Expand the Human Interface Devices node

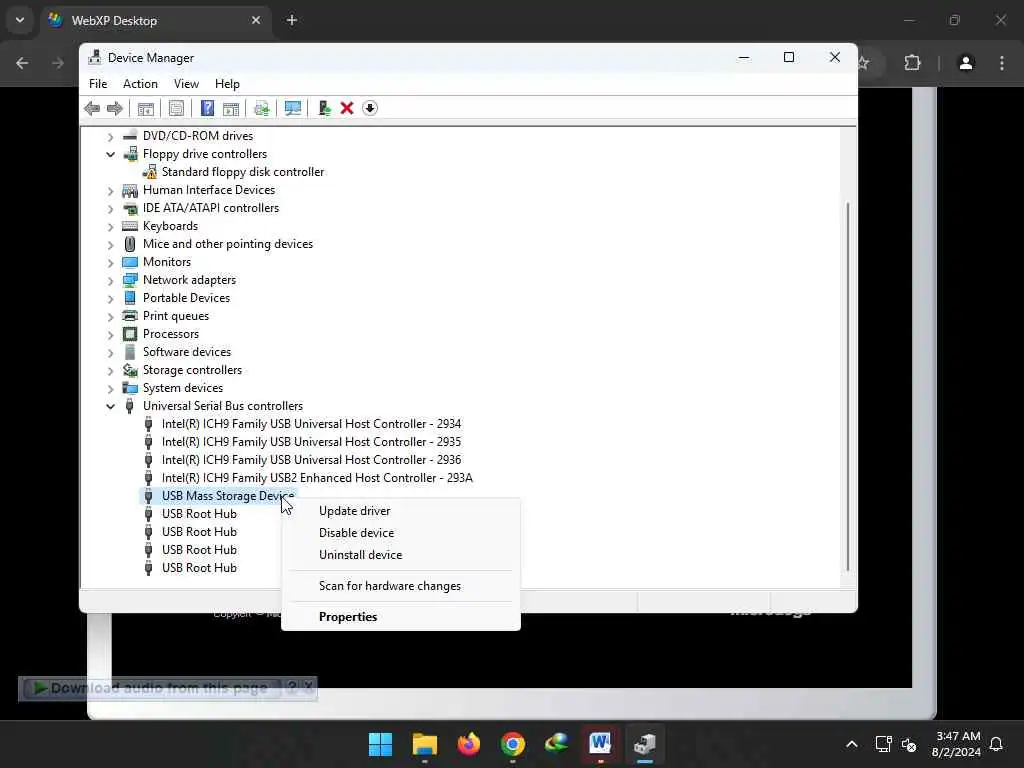point(110,191)
